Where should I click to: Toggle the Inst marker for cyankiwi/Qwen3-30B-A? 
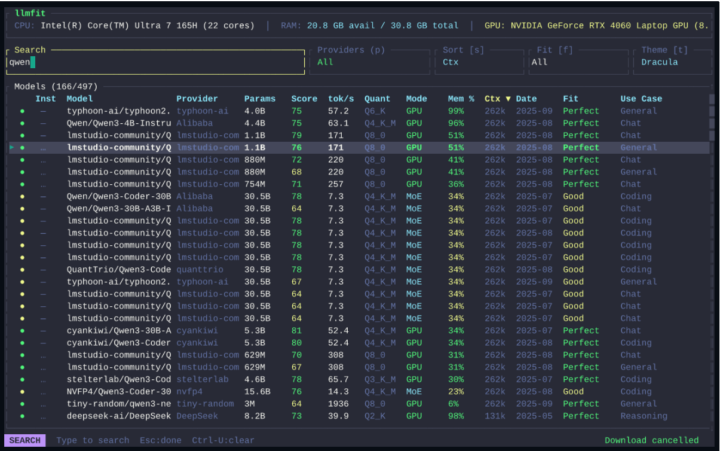[43, 330]
